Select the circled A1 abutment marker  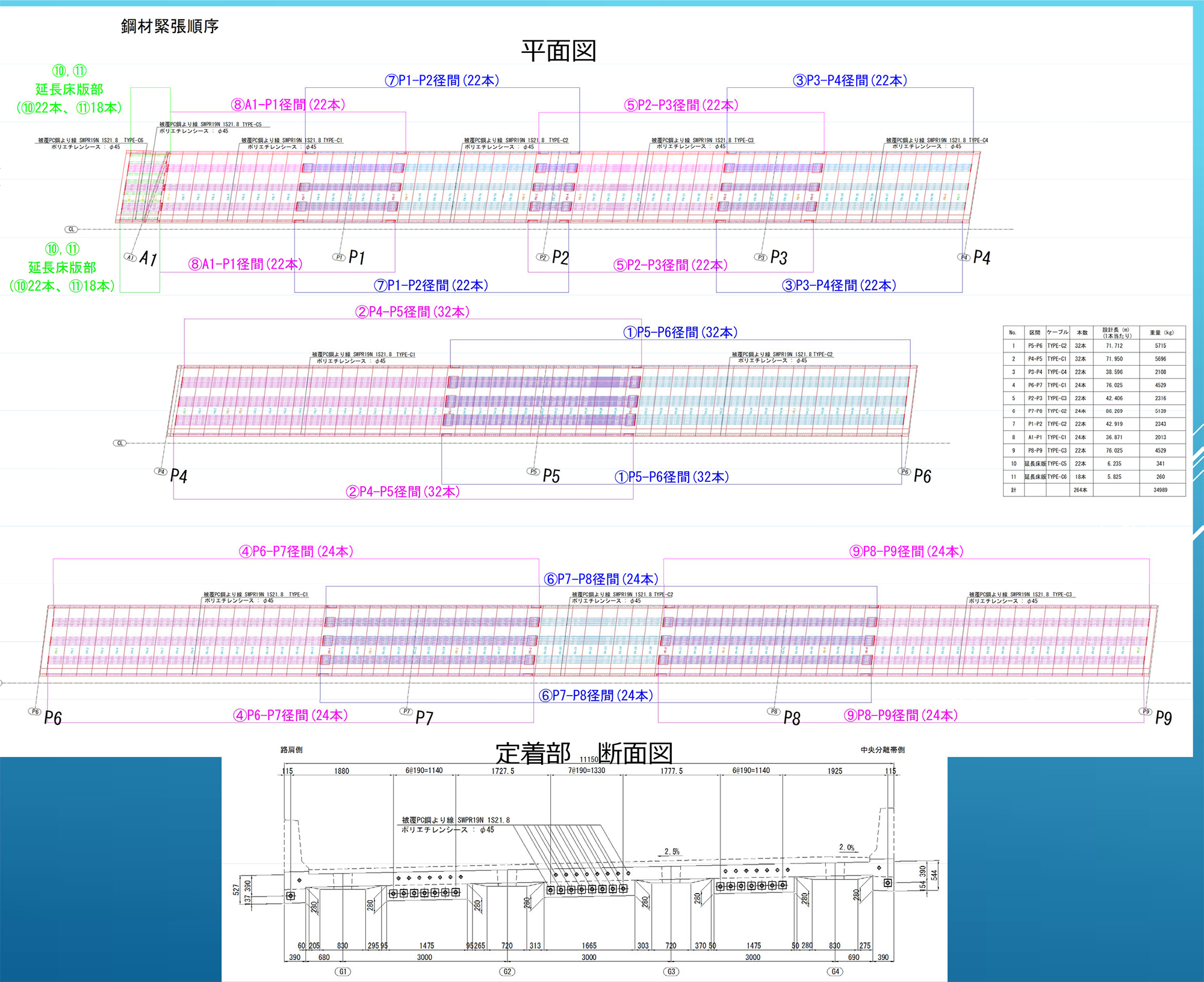click(130, 257)
